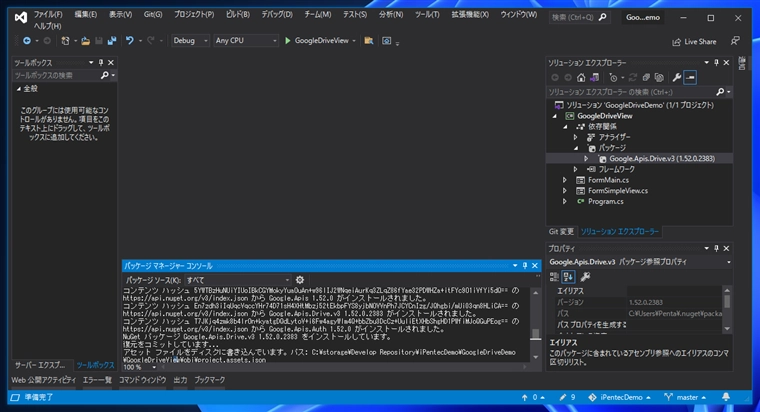The height and width of the screenshot is (412, 760).
Task: Click Property Pages wrench in Properties panel
Action: [x=585, y=277]
